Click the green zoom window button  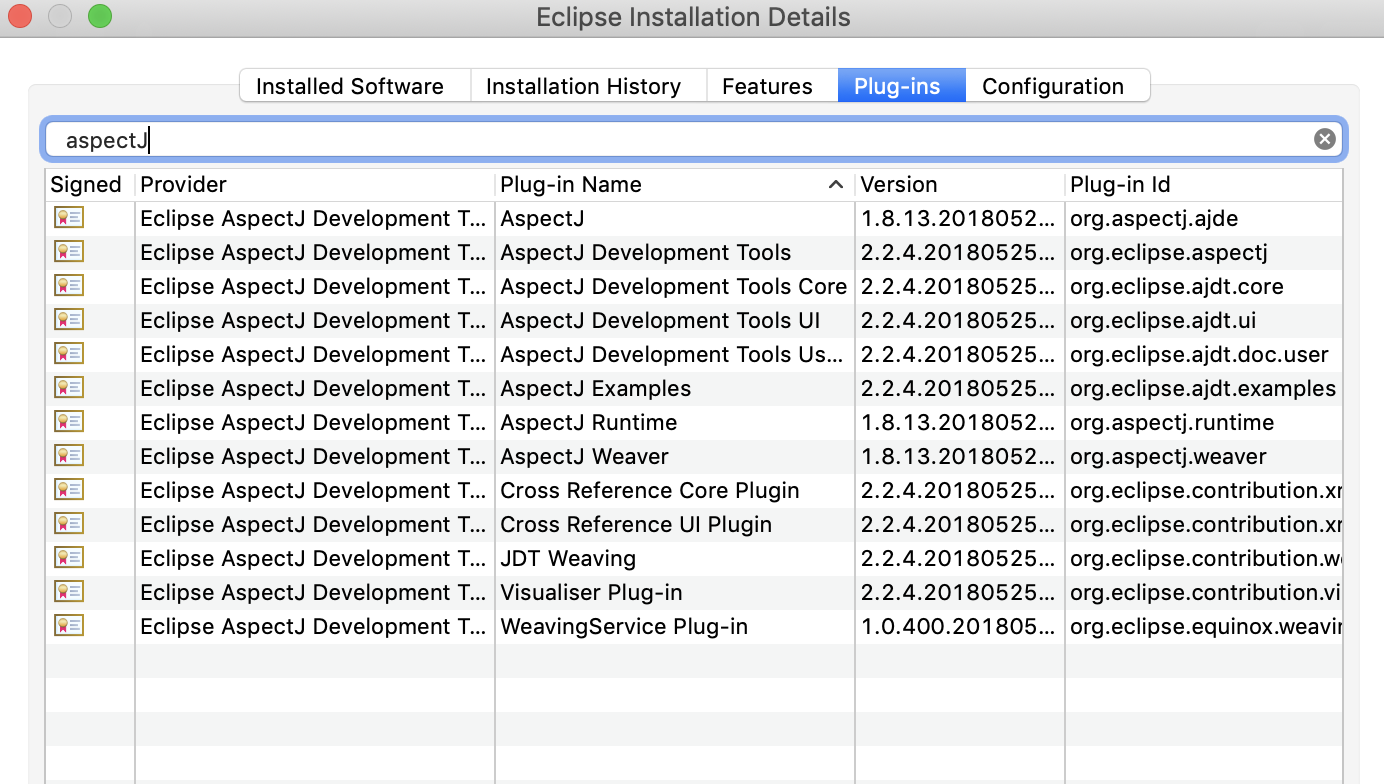click(x=100, y=16)
